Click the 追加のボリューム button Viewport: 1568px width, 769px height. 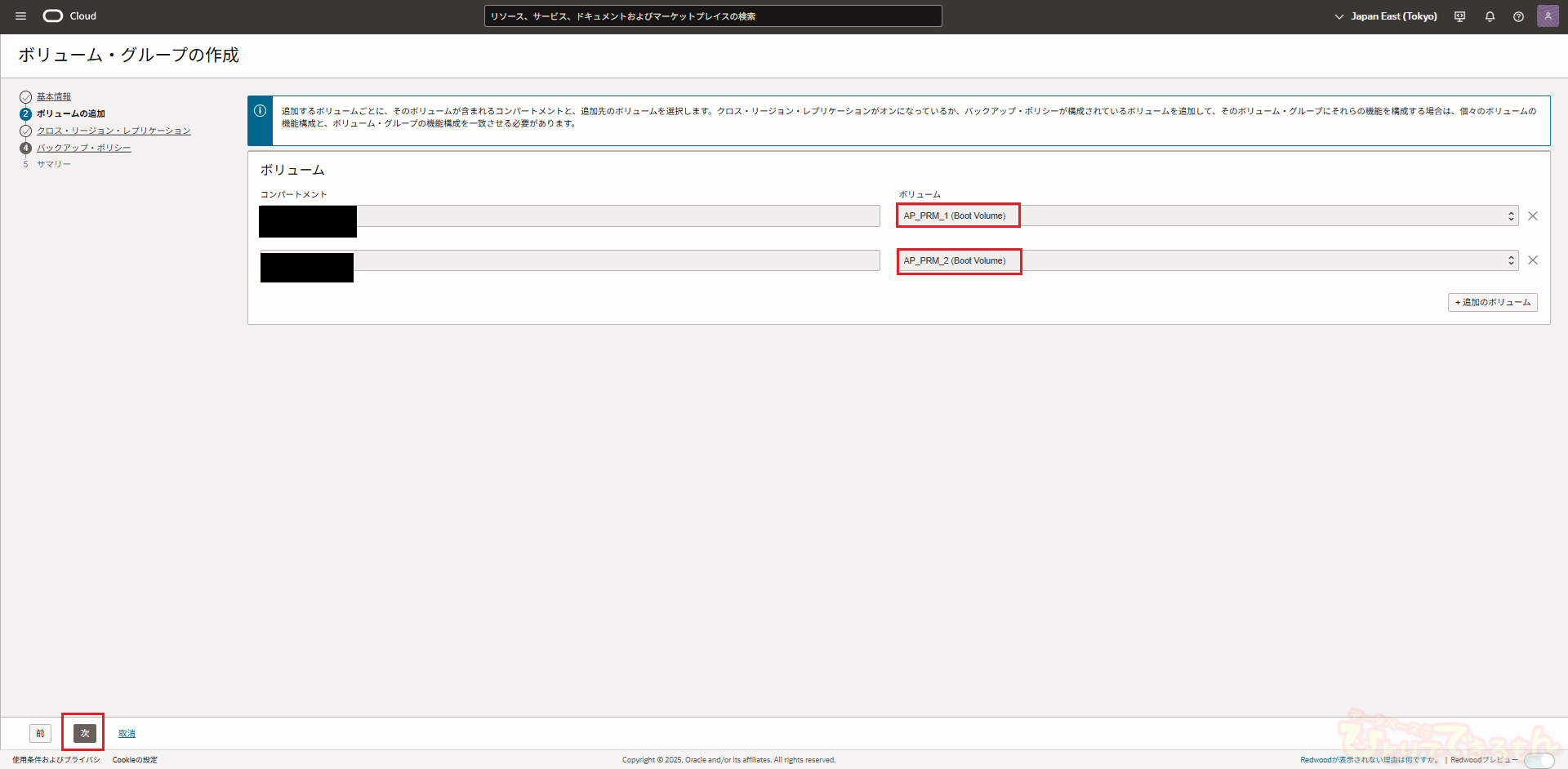(x=1492, y=303)
